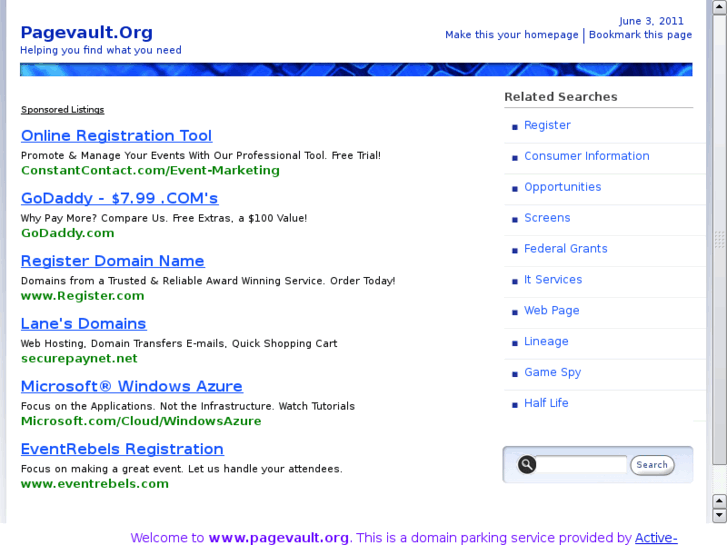Click the vertical scrollbar thumb
727x545 pixels.
tap(720, 239)
